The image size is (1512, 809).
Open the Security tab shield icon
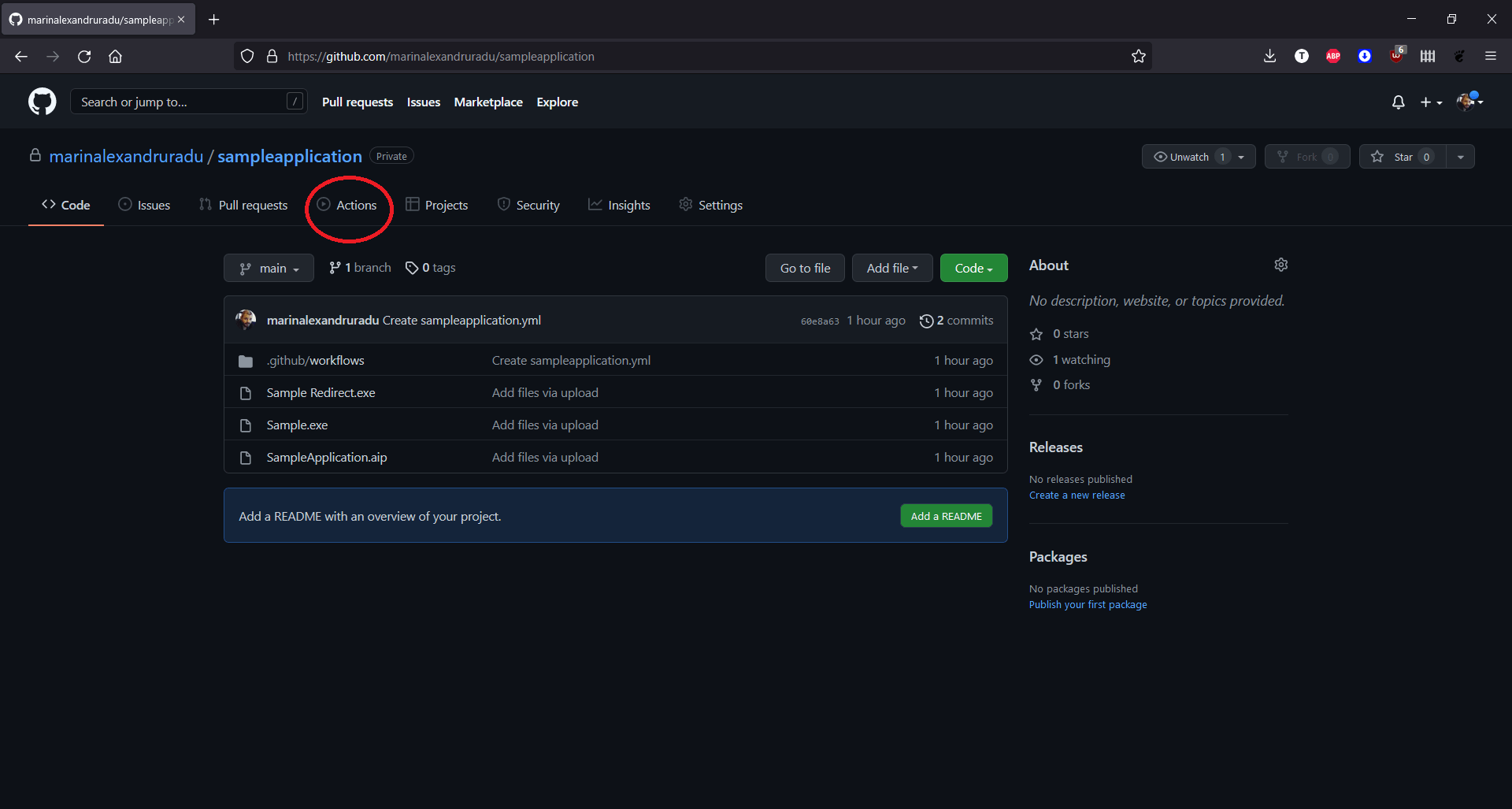point(503,204)
